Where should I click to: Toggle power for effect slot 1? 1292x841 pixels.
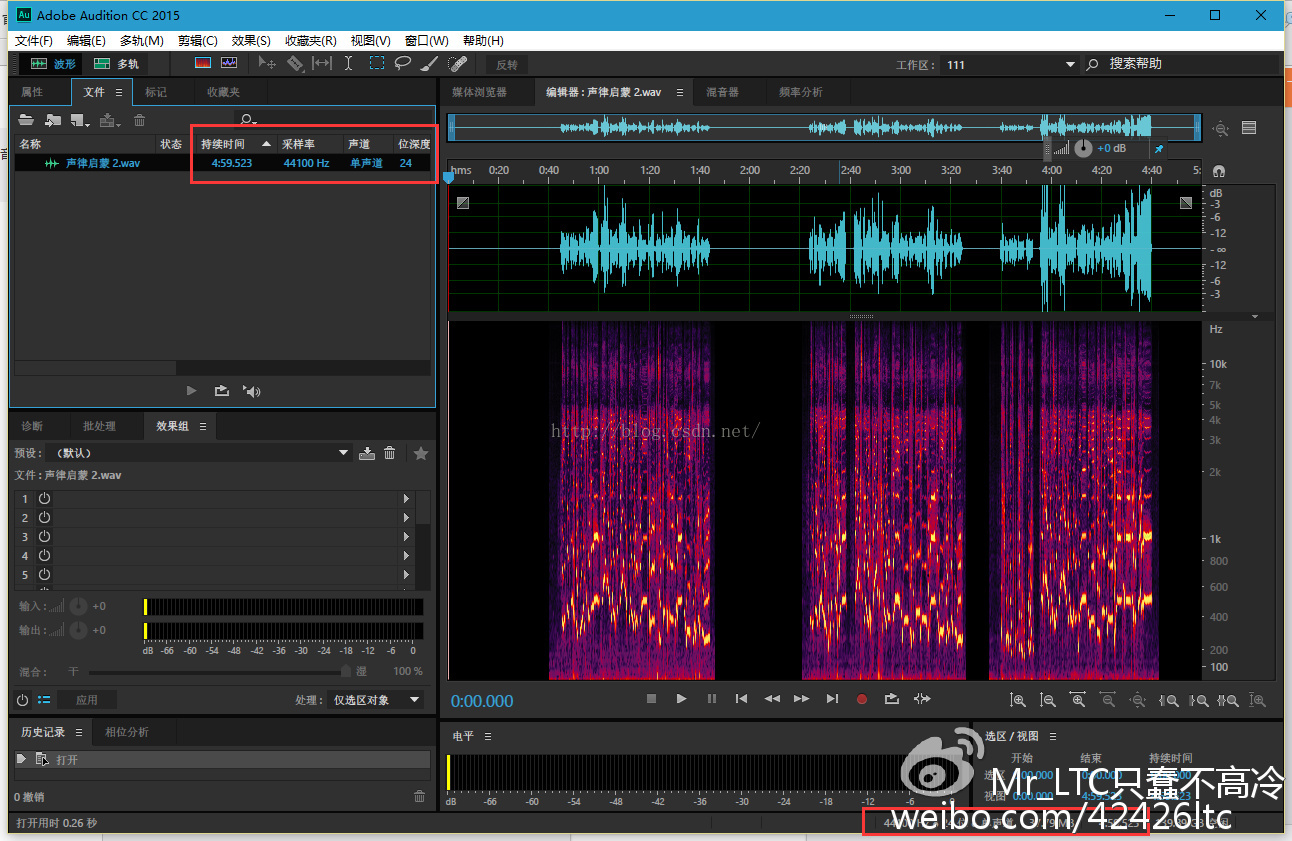pos(44,498)
